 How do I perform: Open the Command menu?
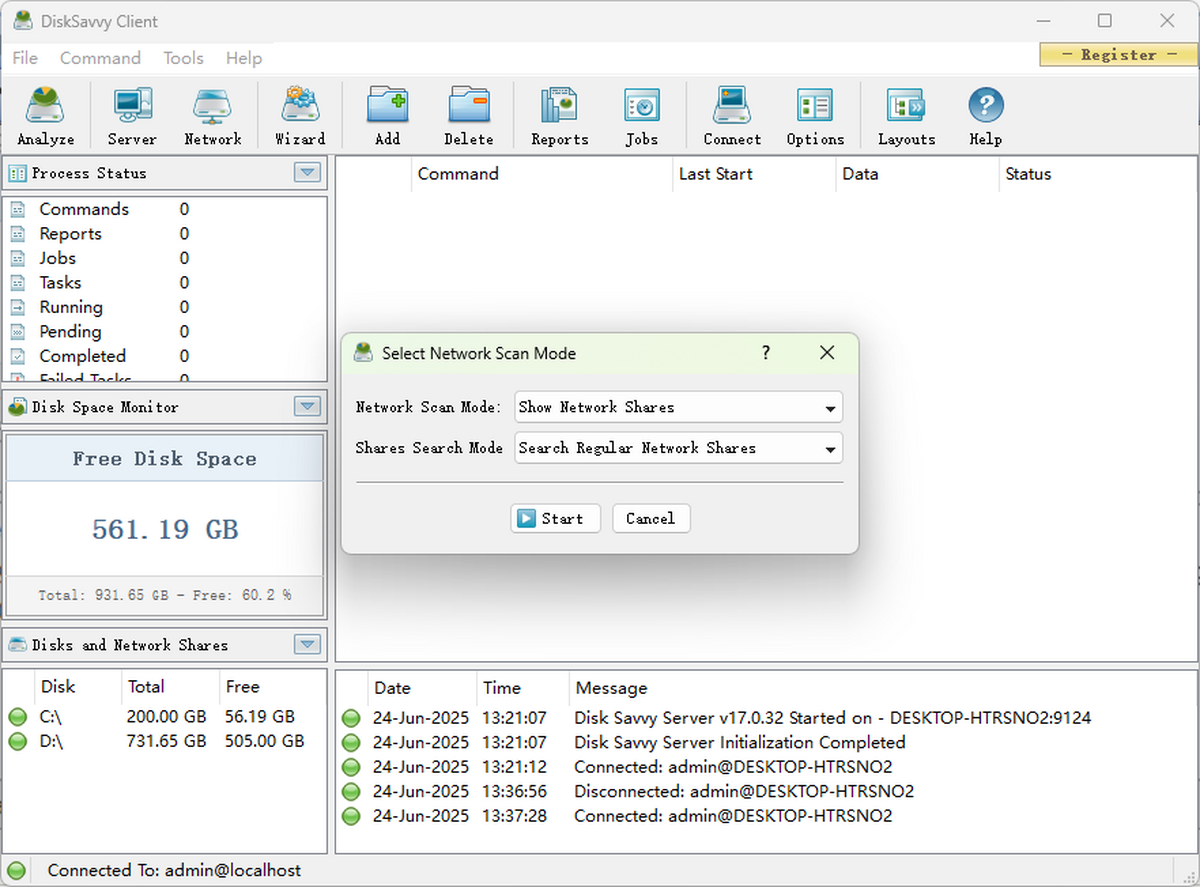100,58
